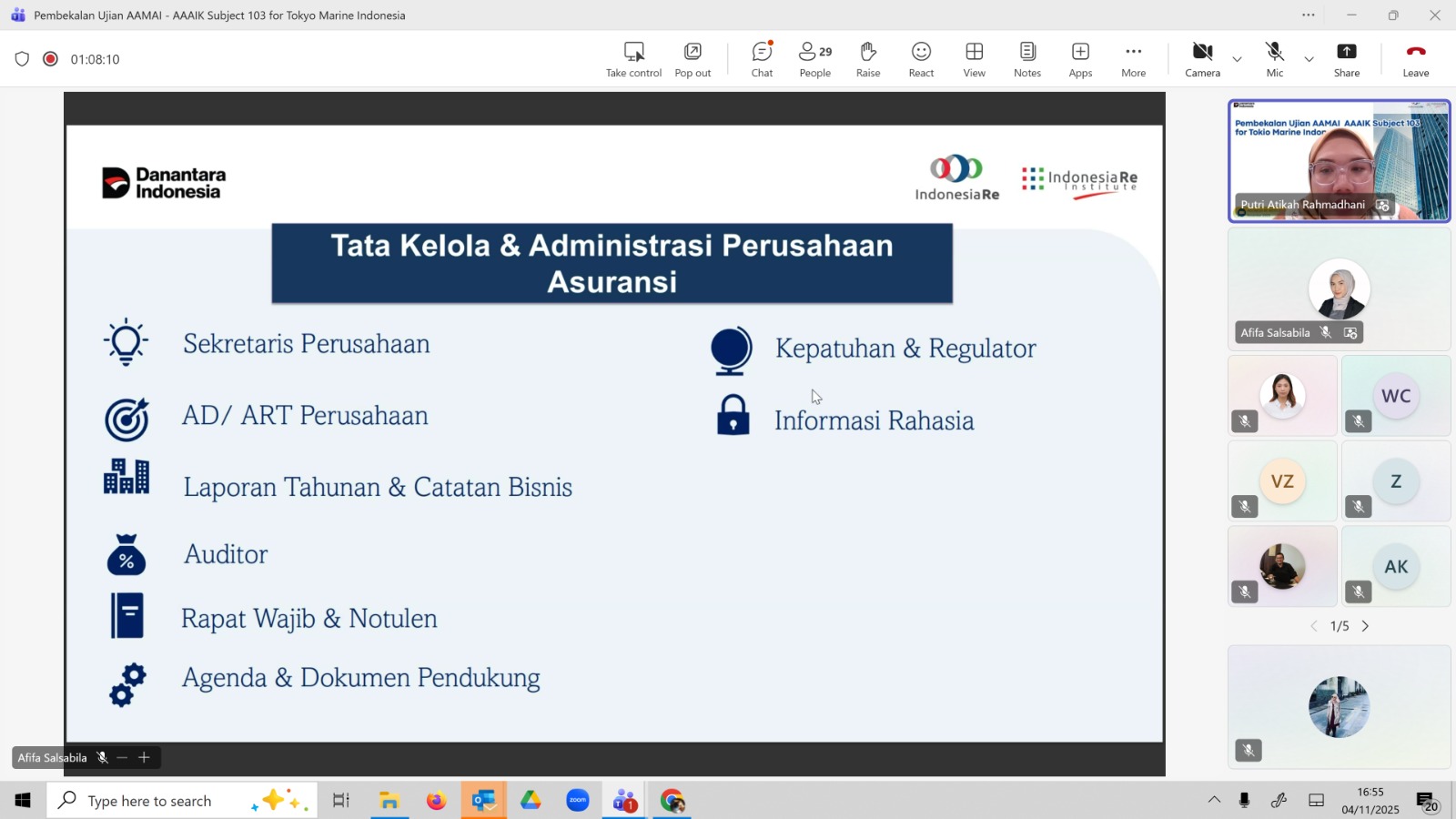Toggle the Camera on

(1202, 59)
